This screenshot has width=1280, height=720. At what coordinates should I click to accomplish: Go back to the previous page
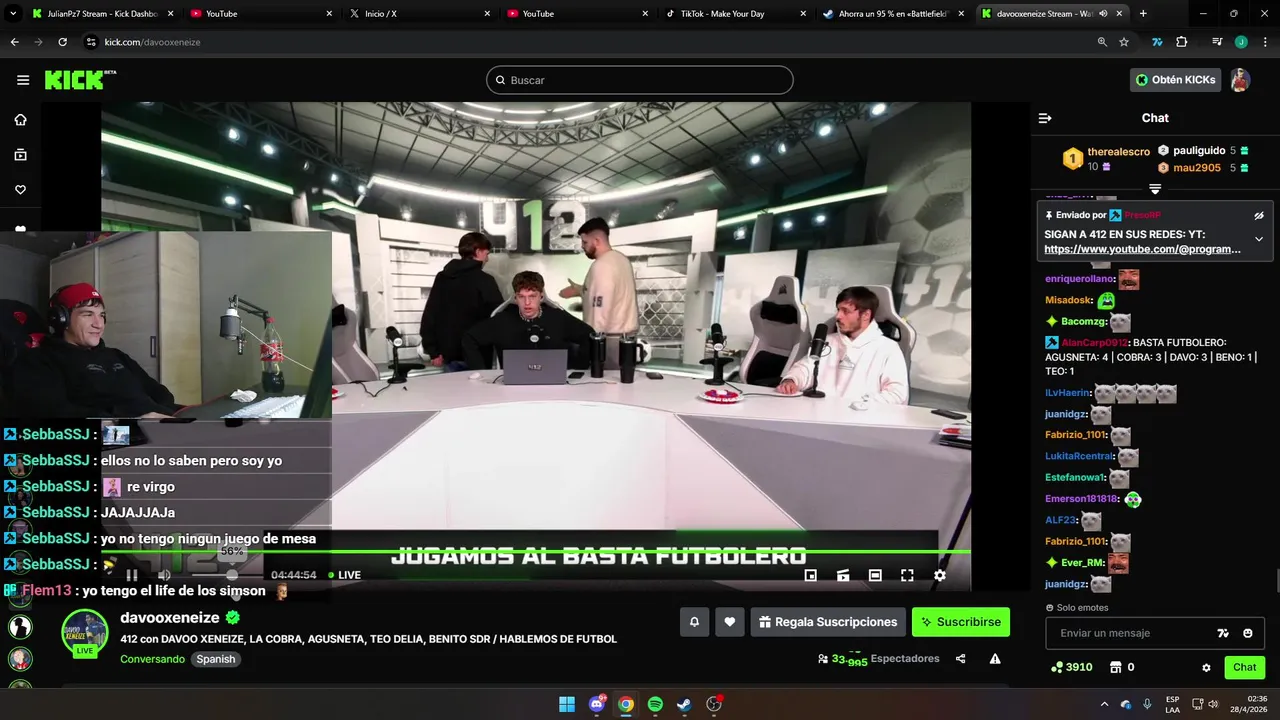[x=14, y=42]
